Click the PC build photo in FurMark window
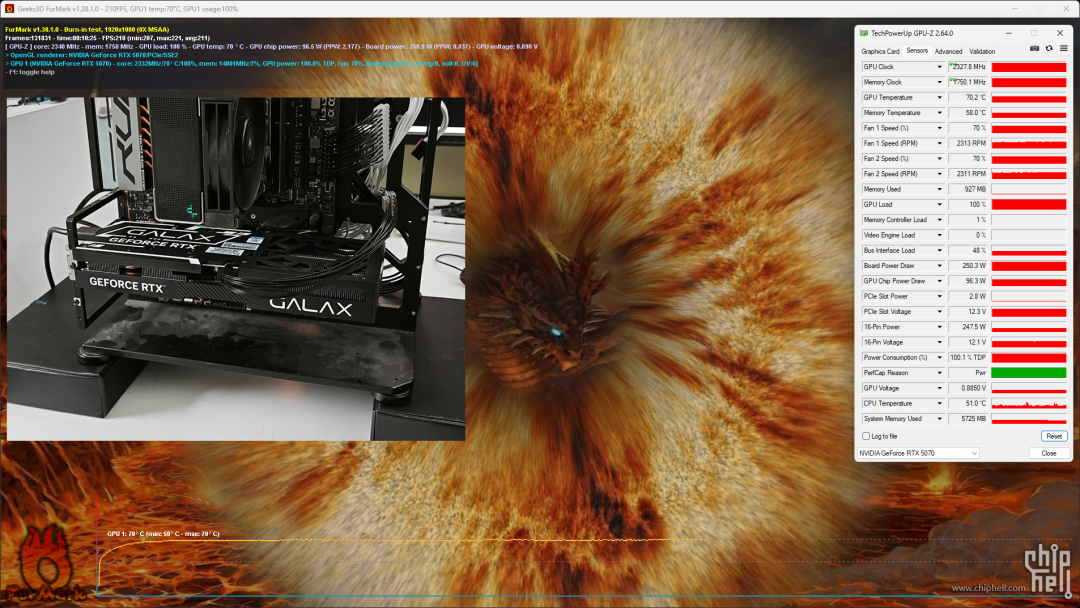This screenshot has width=1080, height=608. click(x=236, y=269)
